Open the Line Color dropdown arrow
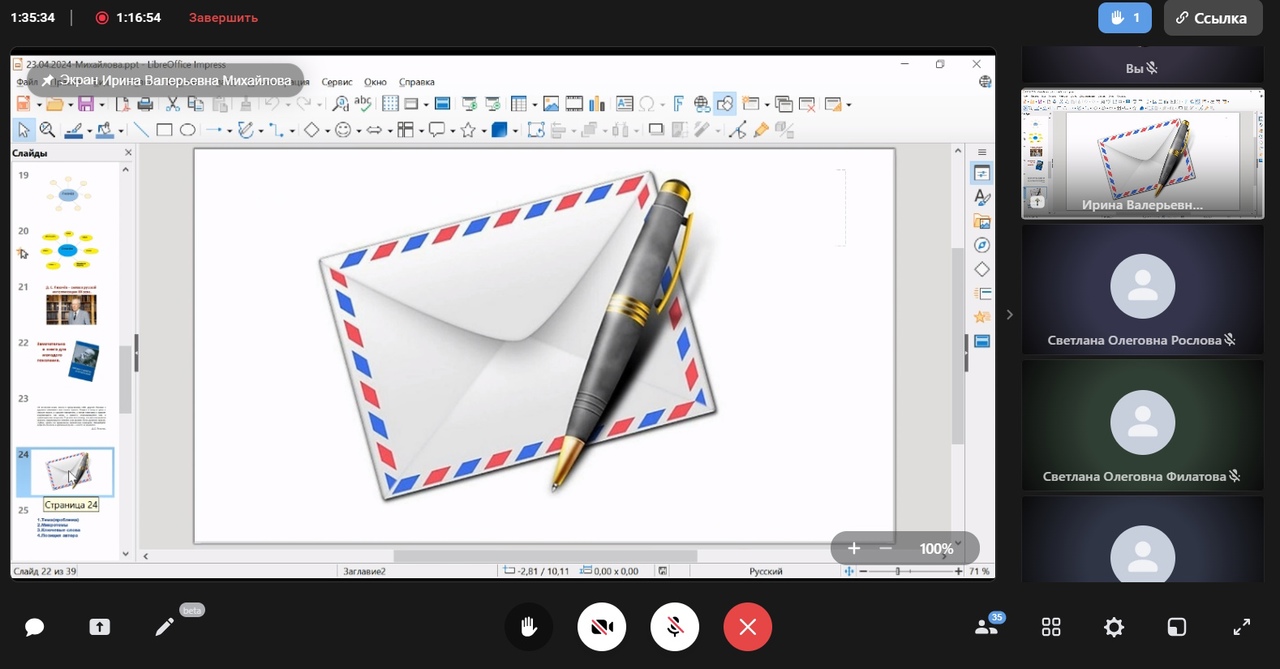This screenshot has width=1280, height=669. 90,130
